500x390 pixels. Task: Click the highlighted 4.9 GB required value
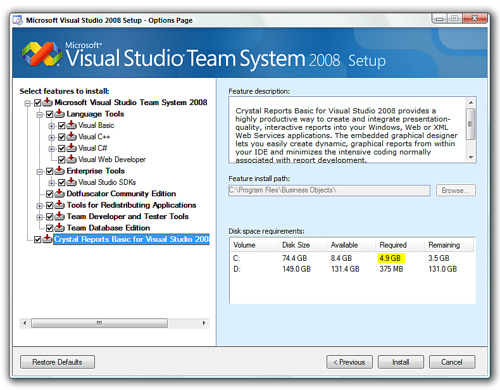coord(391,258)
